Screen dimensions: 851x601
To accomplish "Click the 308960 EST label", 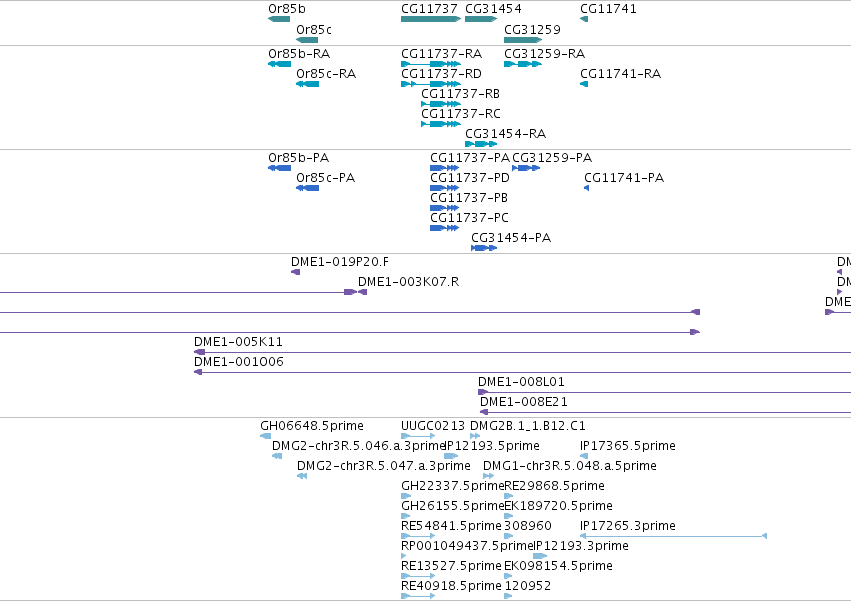I will click(528, 527).
